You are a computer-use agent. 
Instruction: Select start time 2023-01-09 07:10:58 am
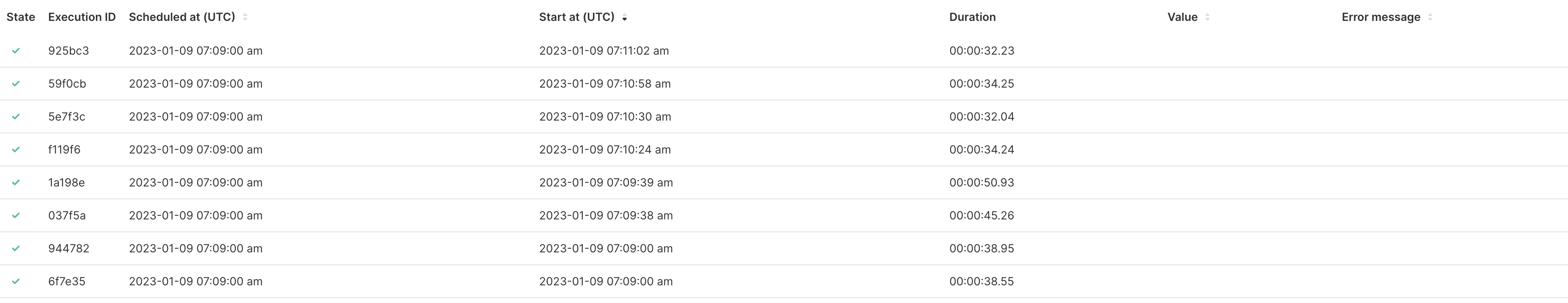coord(605,84)
